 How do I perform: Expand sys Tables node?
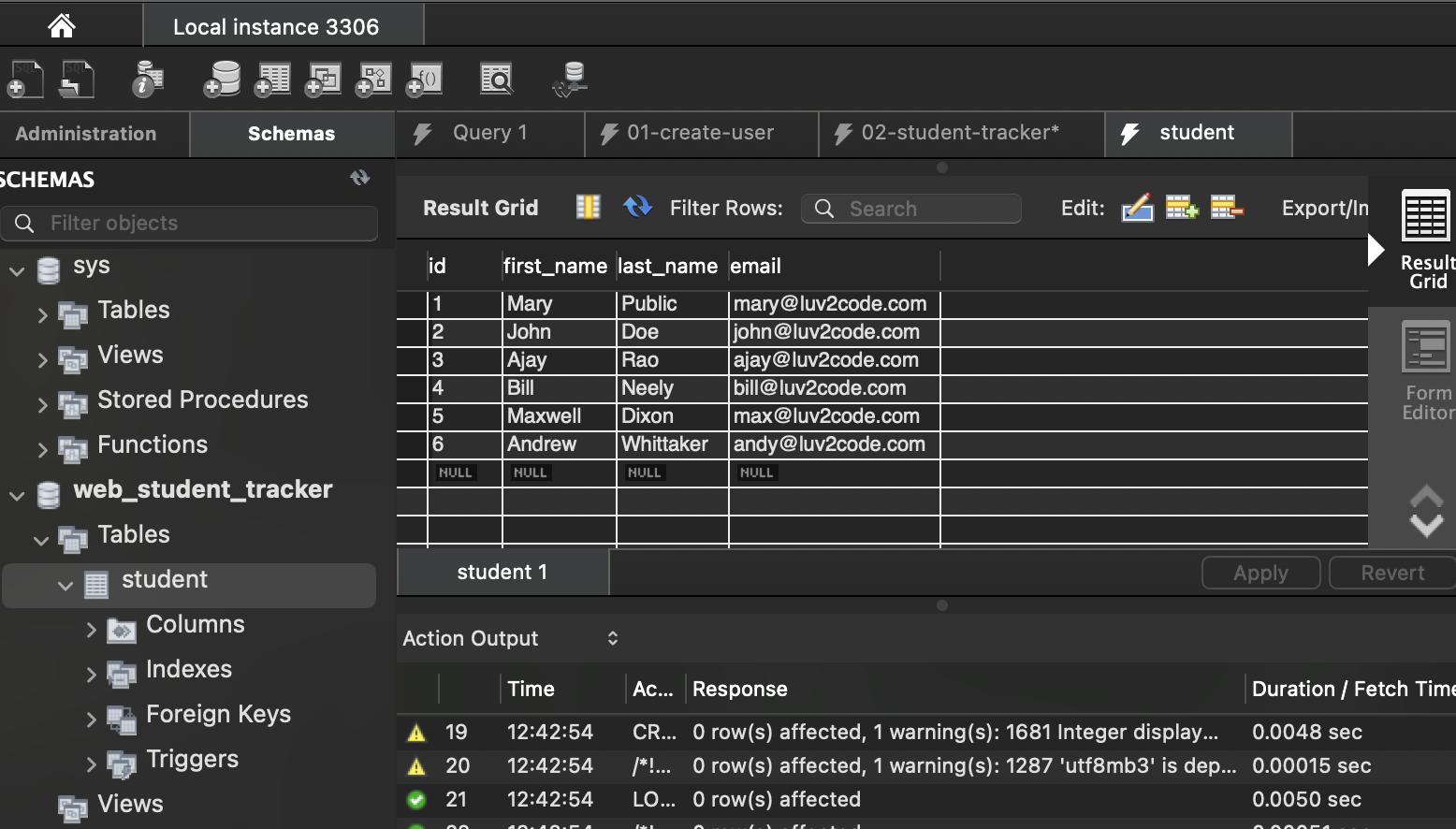click(x=42, y=315)
